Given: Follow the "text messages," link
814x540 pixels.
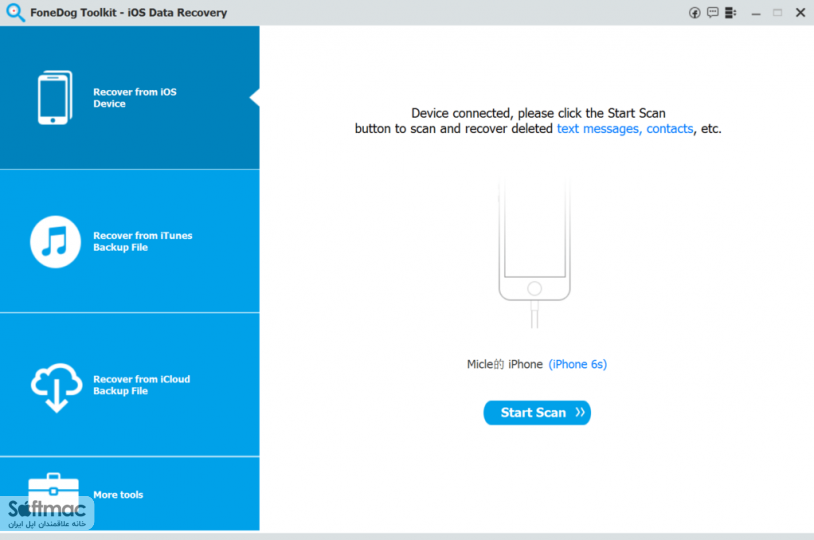Looking at the screenshot, I should click(x=599, y=129).
